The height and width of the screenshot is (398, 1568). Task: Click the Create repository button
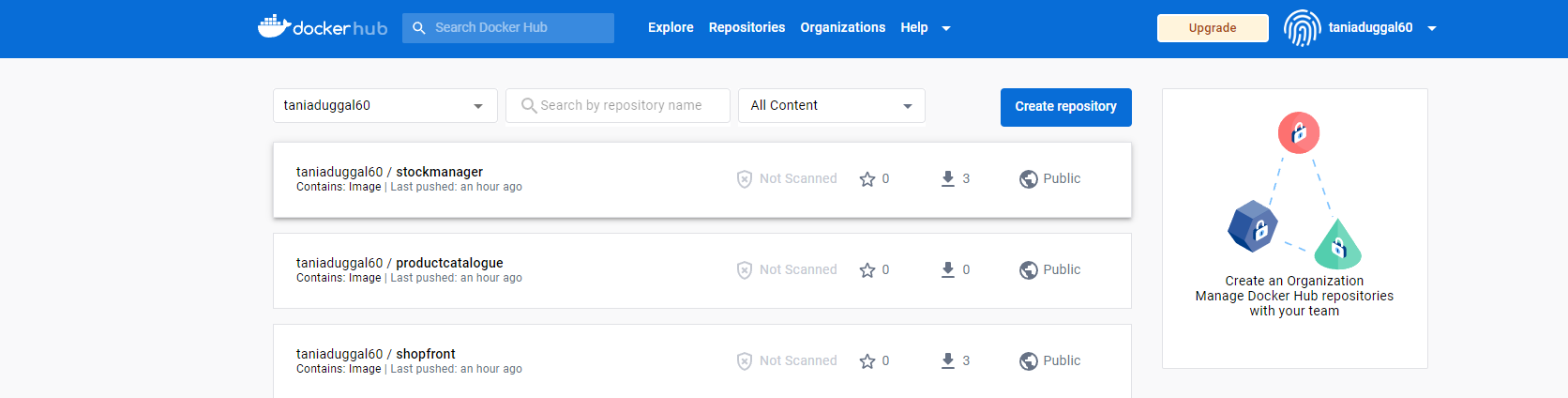[1066, 107]
